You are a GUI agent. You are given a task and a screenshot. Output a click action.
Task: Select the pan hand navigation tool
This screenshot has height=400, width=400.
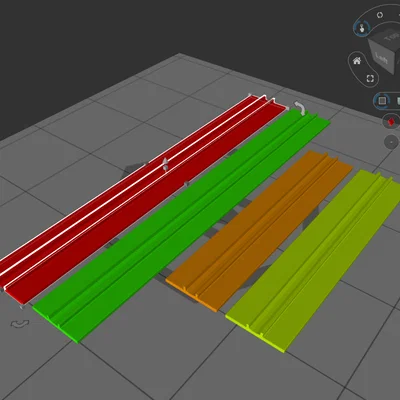(361, 28)
